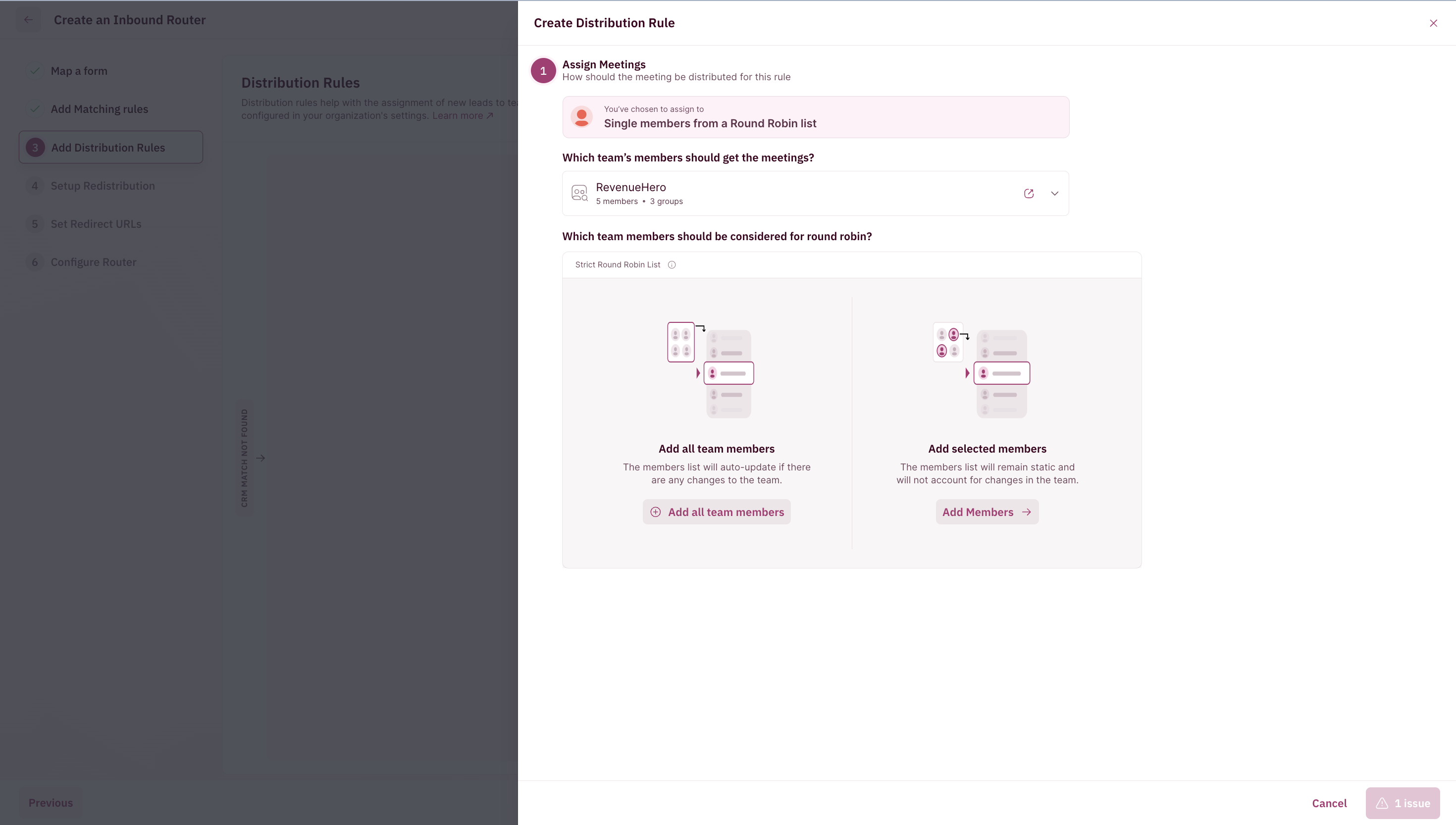Click the CRM MATCH NOT FOUND vertical label
The image size is (1456, 825).
click(244, 458)
